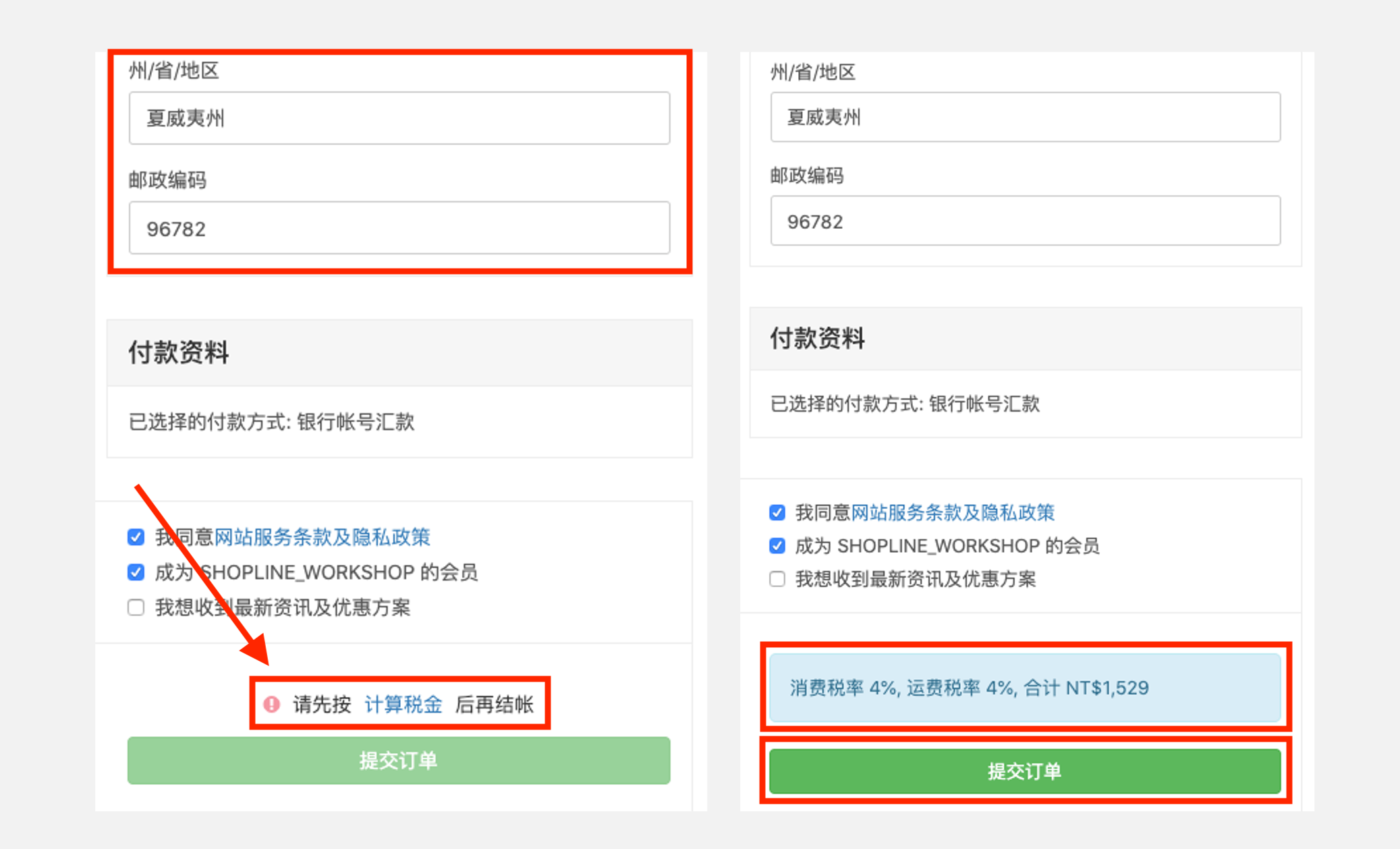Click right 已选择的付款方式: 银行帐号汇款 text

(x=905, y=404)
